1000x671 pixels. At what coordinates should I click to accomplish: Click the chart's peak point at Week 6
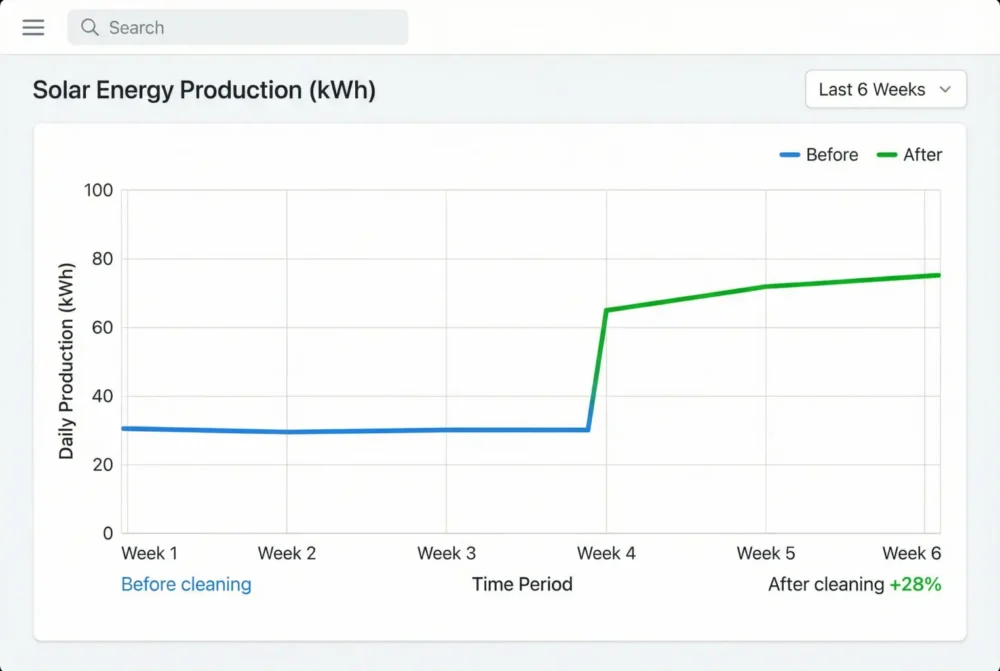(x=938, y=274)
